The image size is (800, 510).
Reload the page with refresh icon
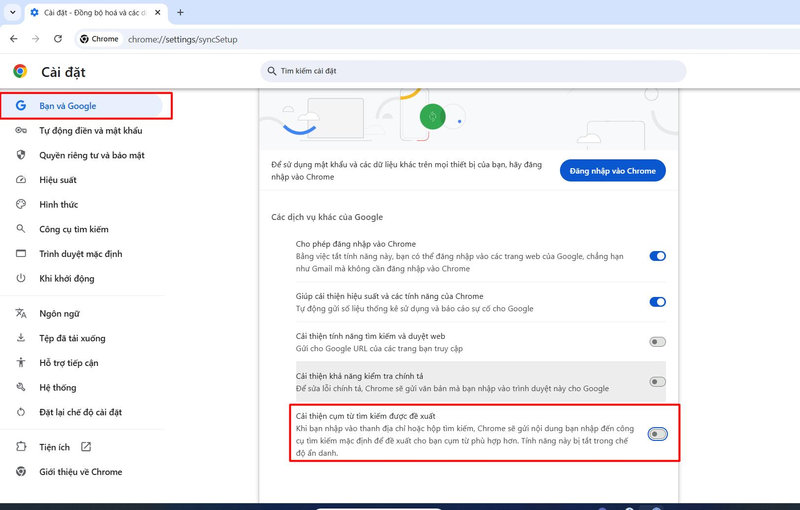click(58, 39)
